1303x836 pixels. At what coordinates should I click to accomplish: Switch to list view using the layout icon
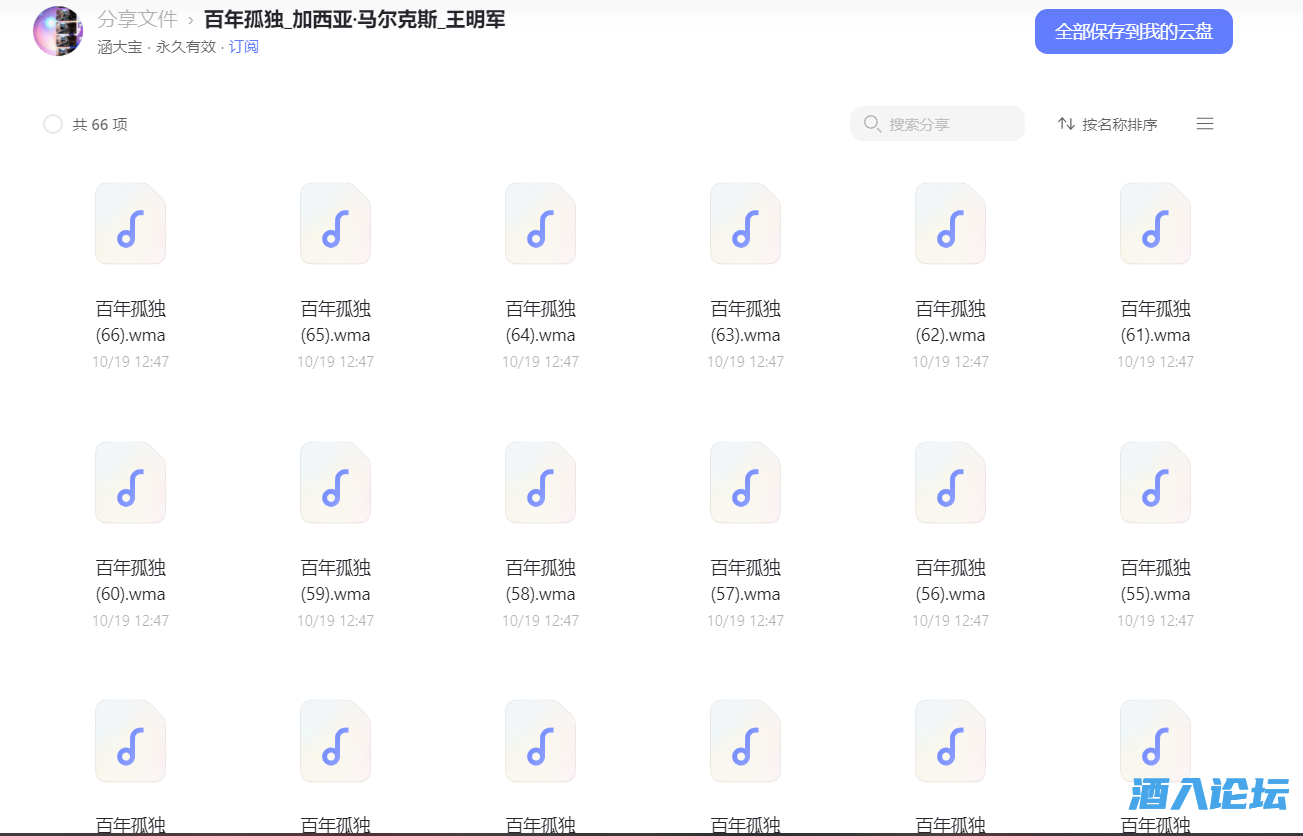click(1205, 123)
